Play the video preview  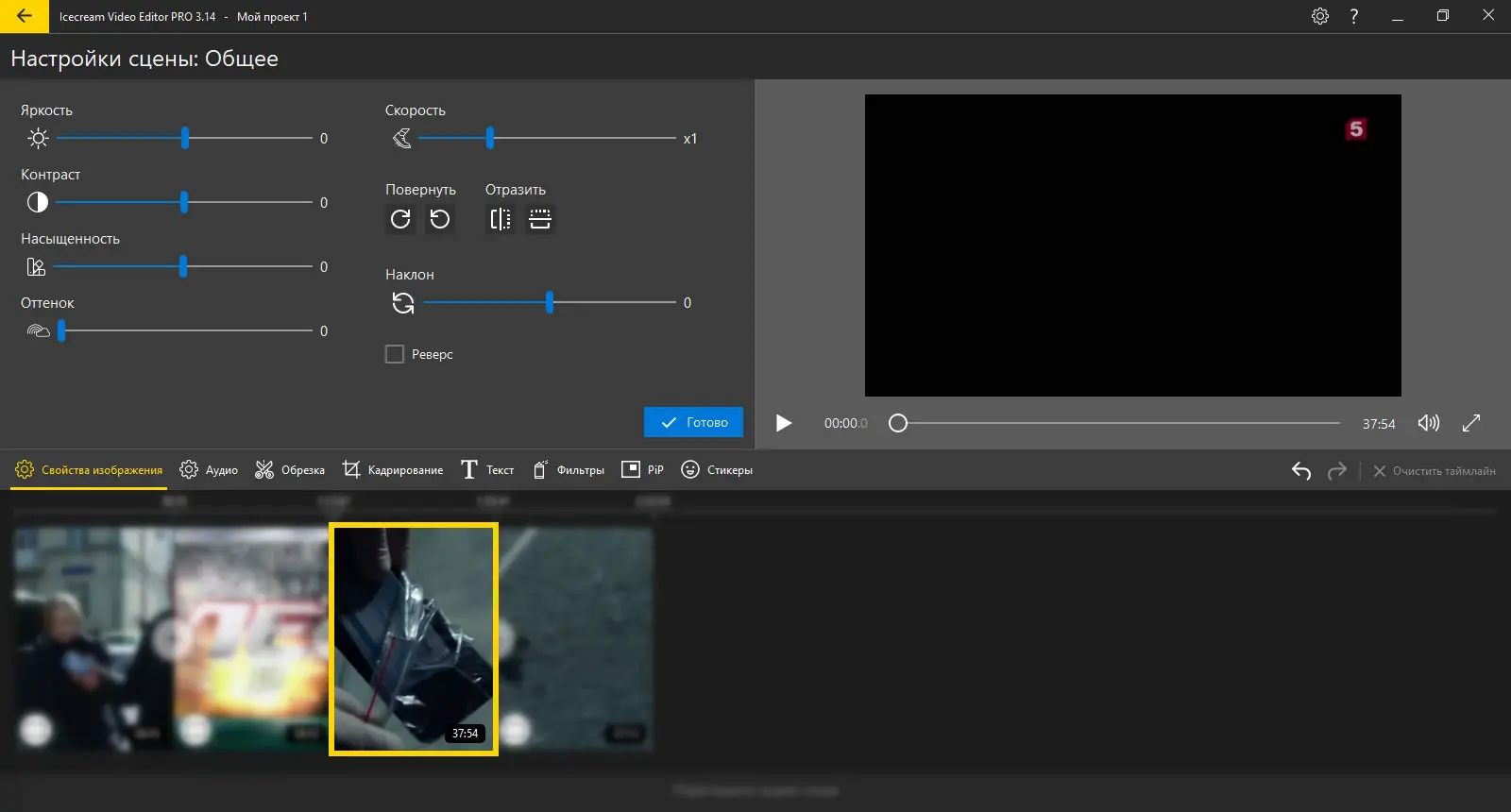(x=784, y=423)
